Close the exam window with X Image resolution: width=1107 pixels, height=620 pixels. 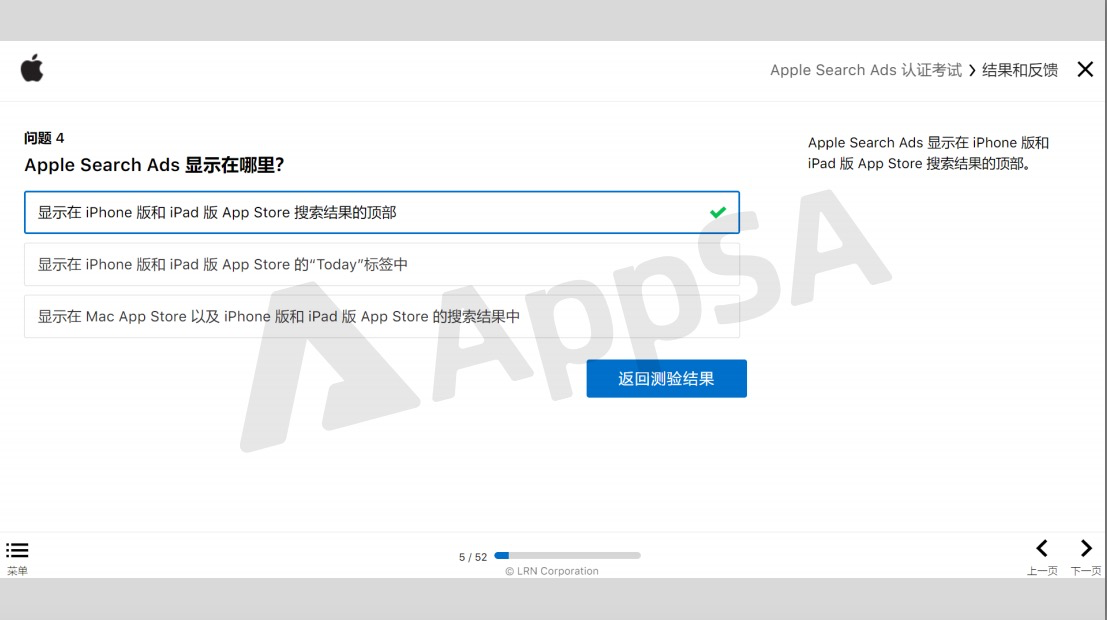(x=1085, y=69)
